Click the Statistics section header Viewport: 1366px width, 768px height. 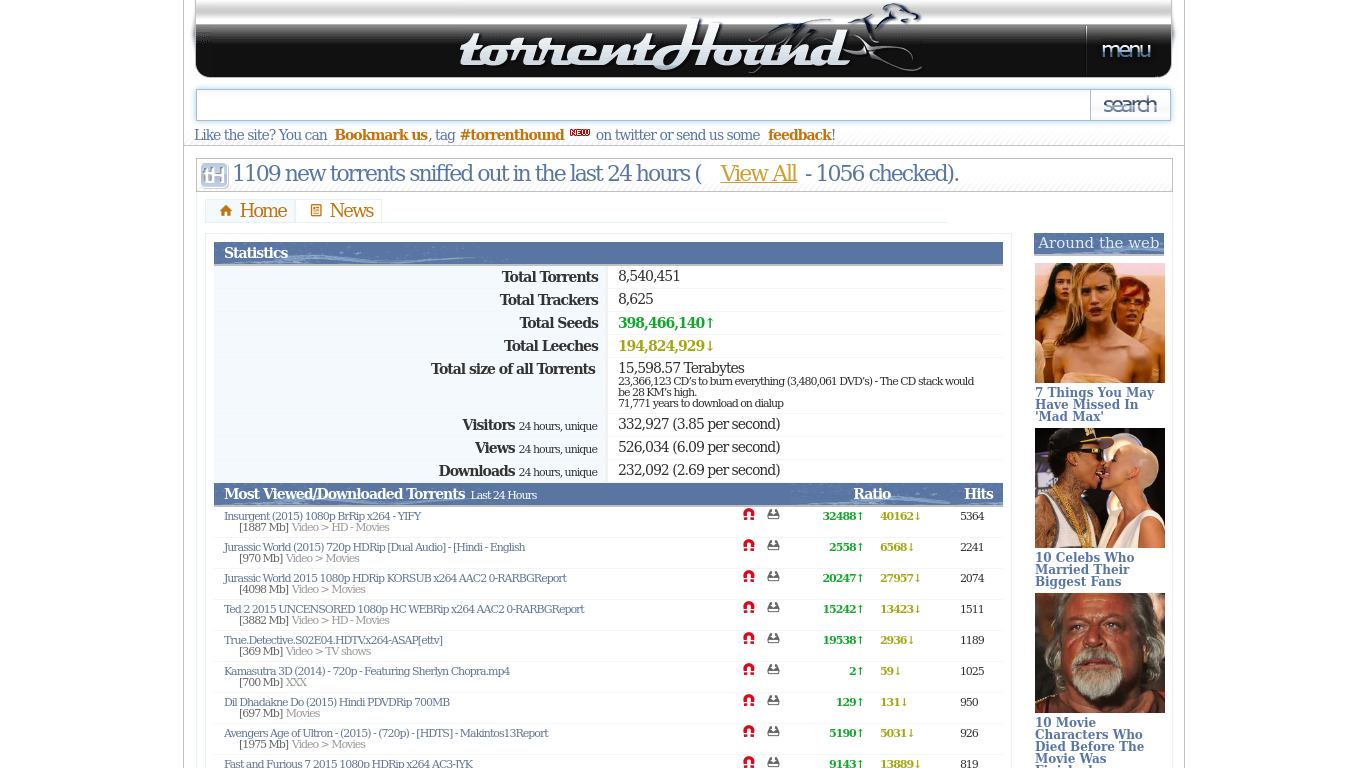pos(608,253)
